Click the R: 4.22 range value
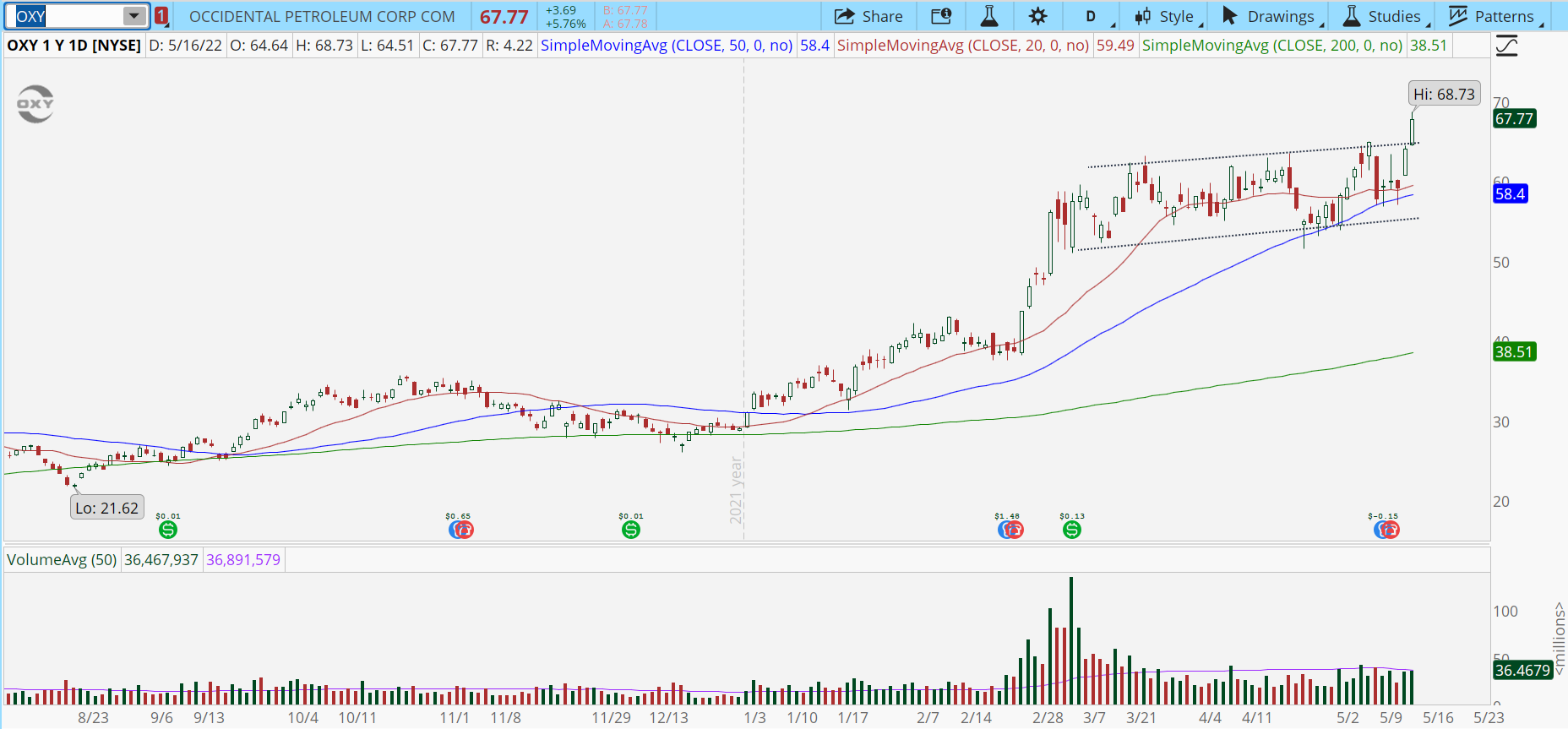The height and width of the screenshot is (729, 1568). click(x=509, y=46)
